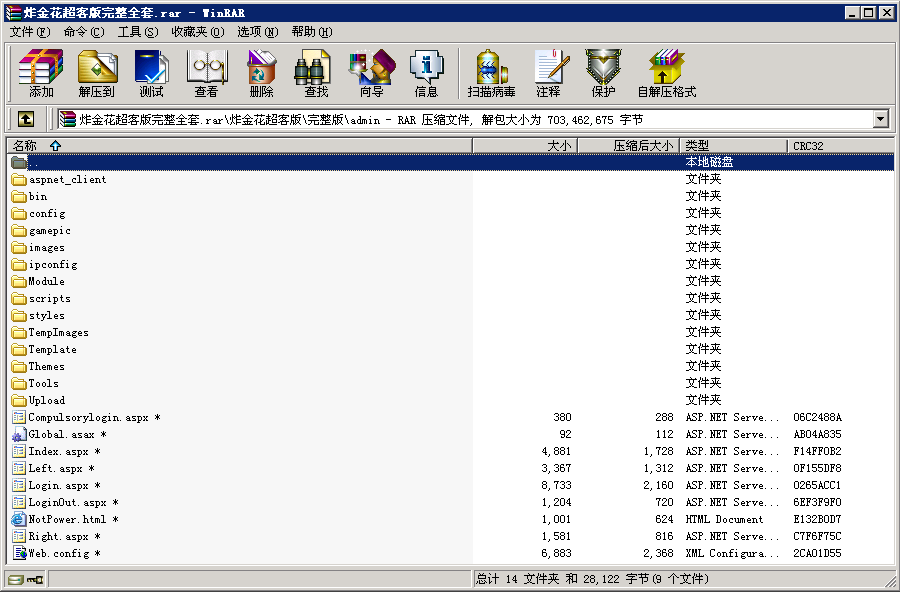The height and width of the screenshot is (592, 900).
Task: Open the View (查看) file tool
Action: click(x=206, y=74)
